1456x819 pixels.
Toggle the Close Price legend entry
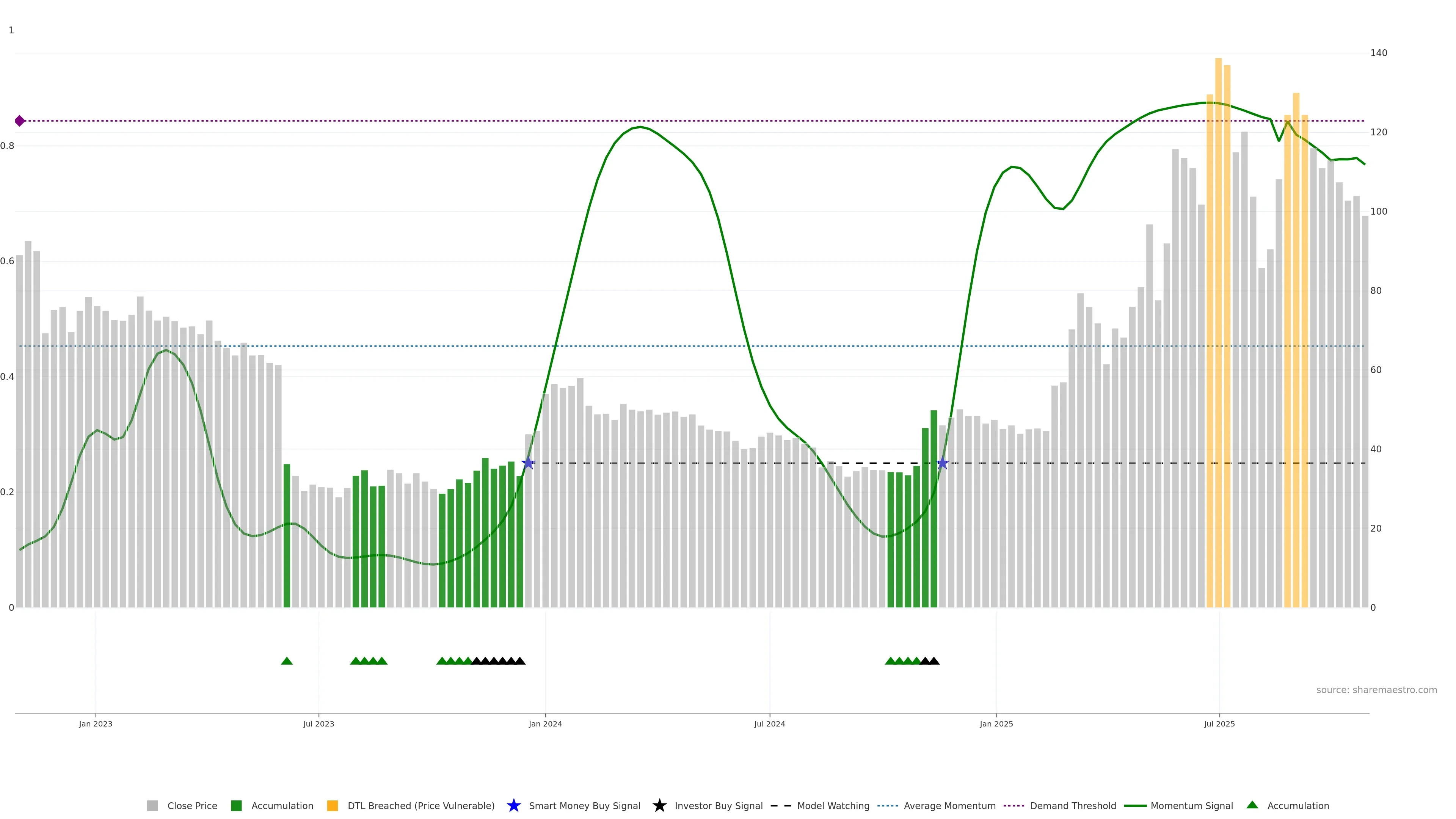pos(191,805)
